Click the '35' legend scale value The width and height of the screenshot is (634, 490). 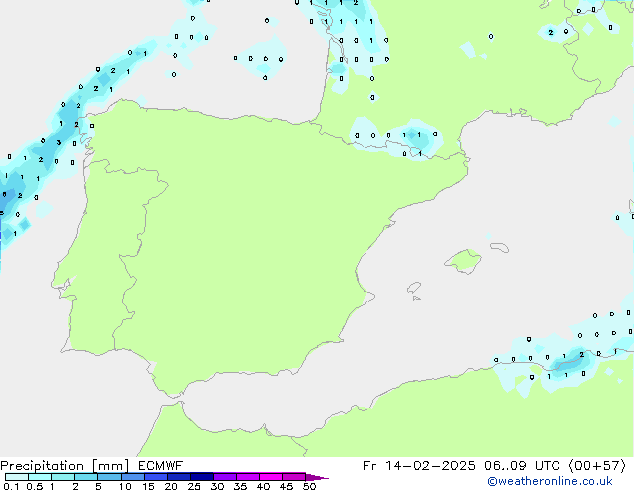(240, 486)
